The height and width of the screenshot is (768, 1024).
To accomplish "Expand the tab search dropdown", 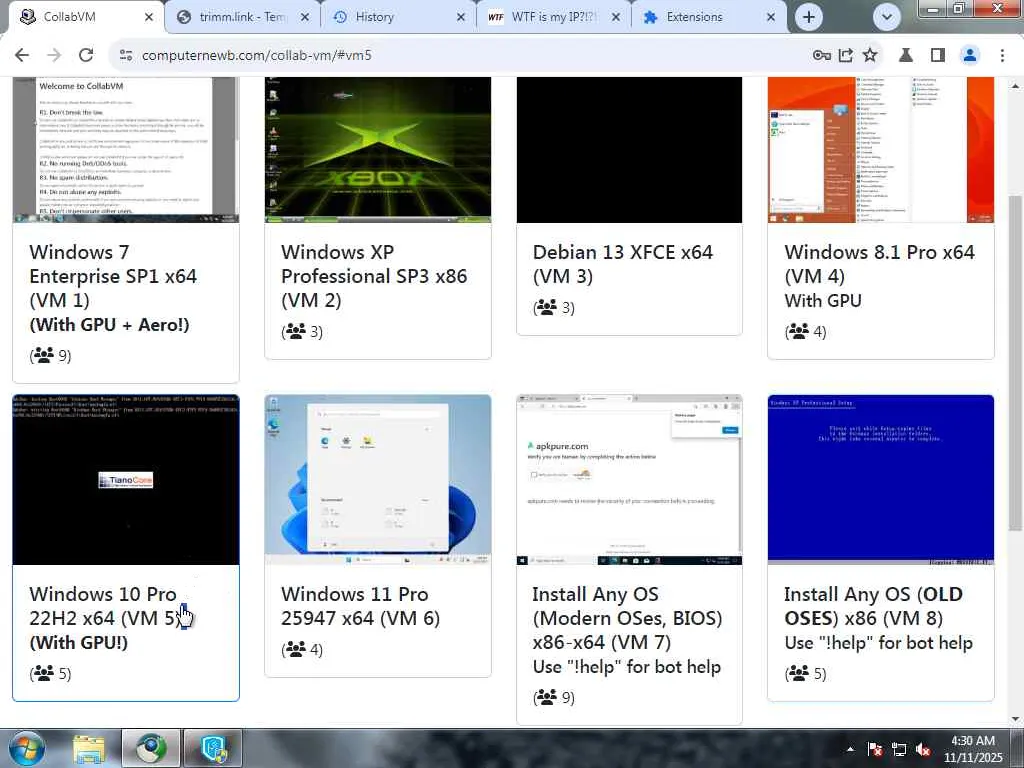I will pos(887,18).
